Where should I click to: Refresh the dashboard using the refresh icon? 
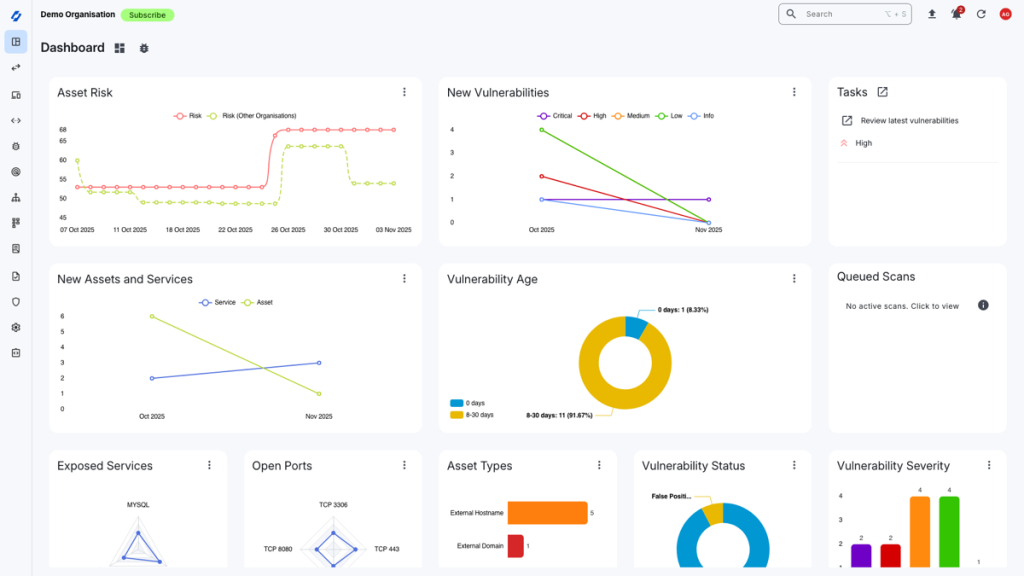(x=981, y=14)
